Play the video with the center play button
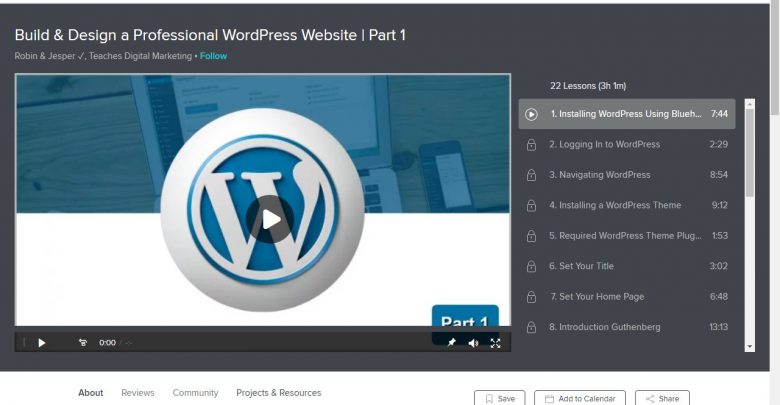The width and height of the screenshot is (780, 405). click(x=270, y=219)
